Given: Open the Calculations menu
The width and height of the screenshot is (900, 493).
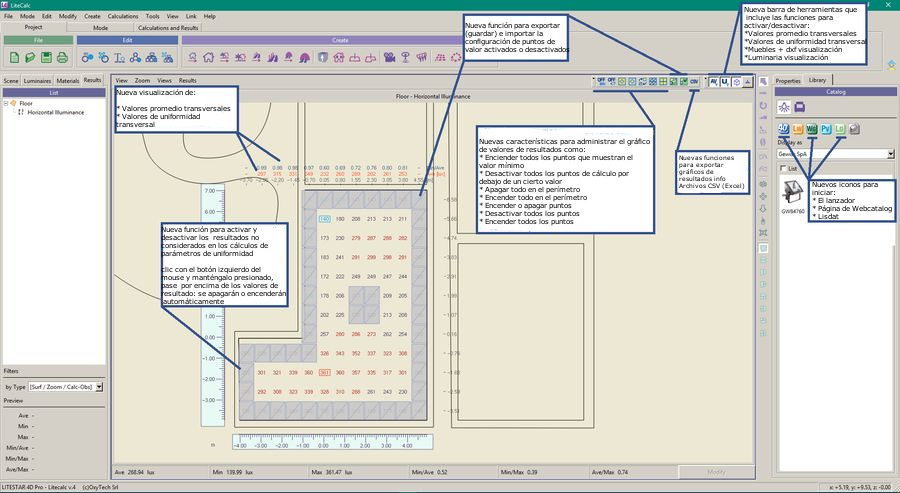Looking at the screenshot, I should point(125,17).
